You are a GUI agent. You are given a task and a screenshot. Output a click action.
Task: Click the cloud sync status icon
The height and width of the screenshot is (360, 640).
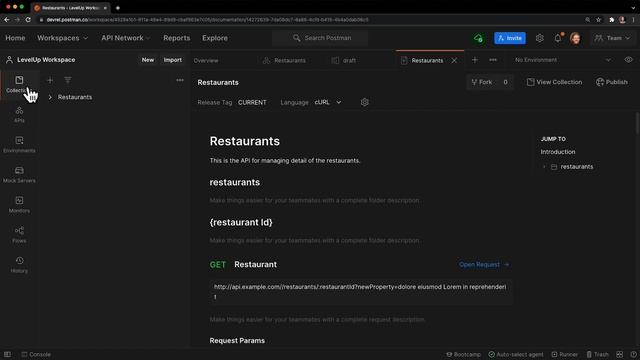478,38
